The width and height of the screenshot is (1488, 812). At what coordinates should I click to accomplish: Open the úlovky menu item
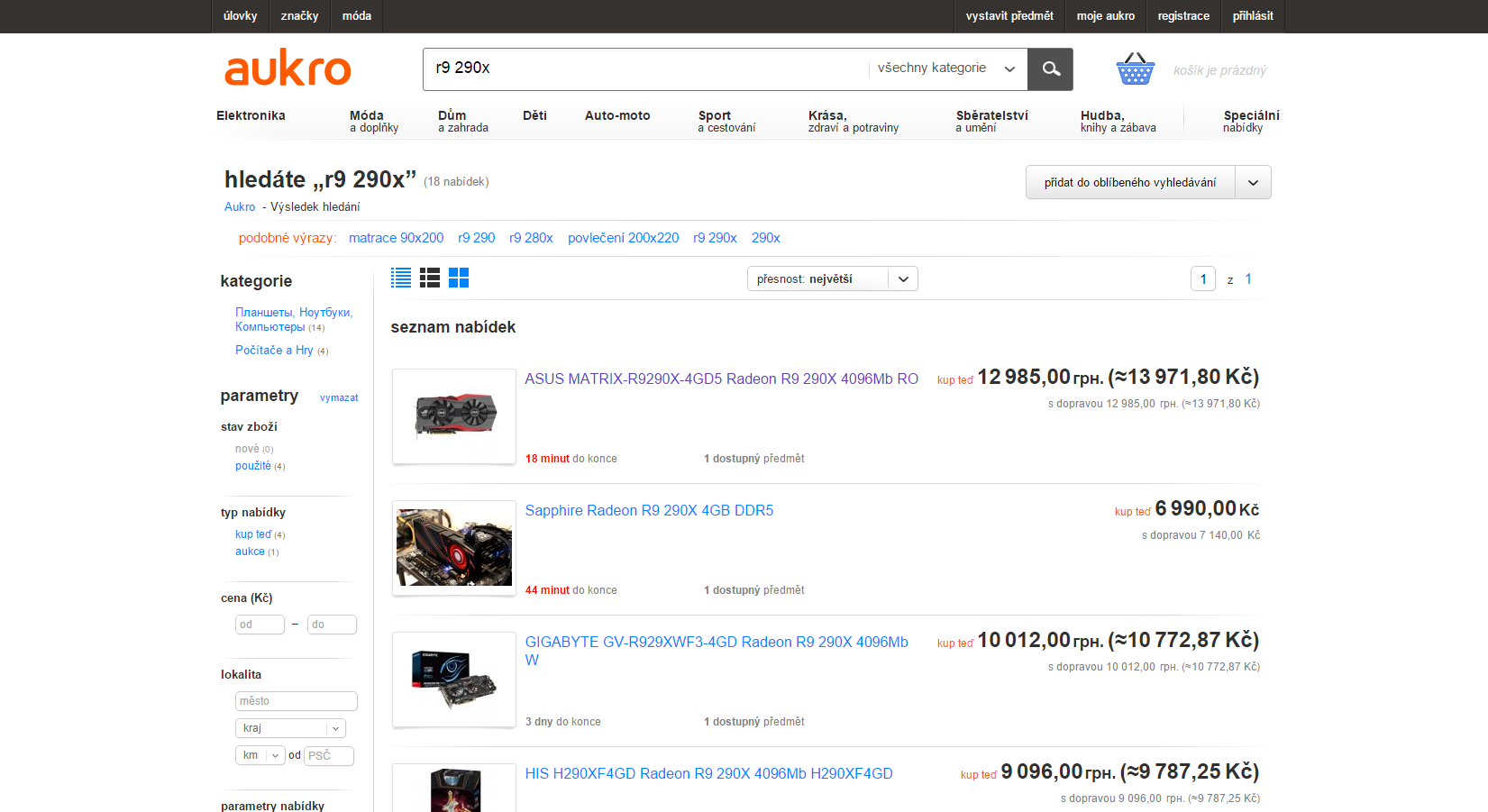click(x=240, y=16)
